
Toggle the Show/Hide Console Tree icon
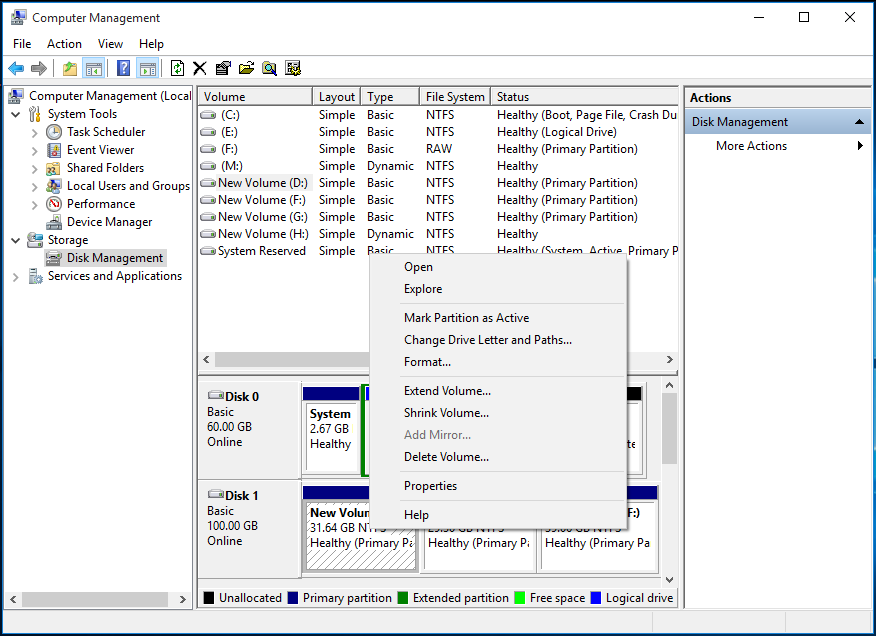(x=93, y=69)
